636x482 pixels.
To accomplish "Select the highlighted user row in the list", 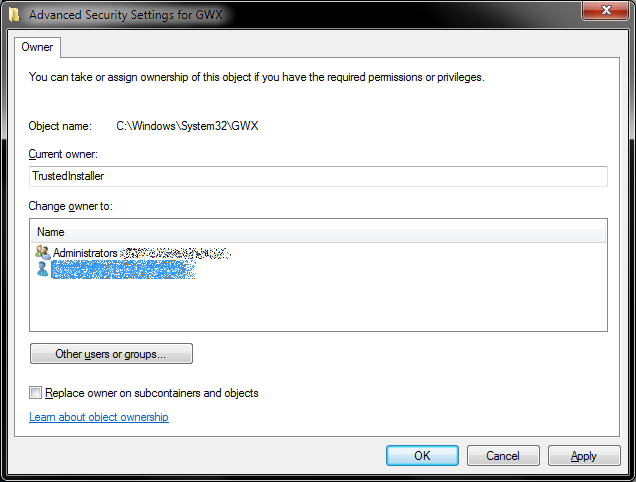I will [120, 270].
